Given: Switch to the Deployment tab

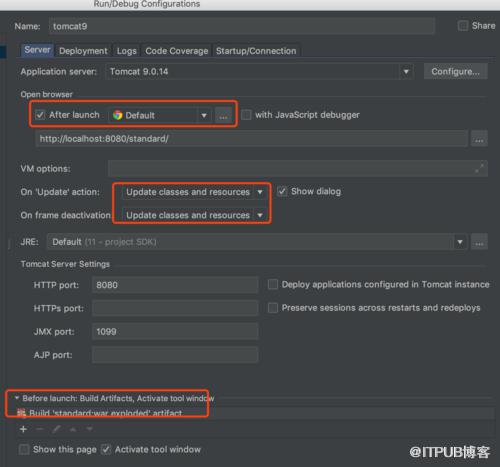Looking at the screenshot, I should pyautogui.click(x=83, y=51).
